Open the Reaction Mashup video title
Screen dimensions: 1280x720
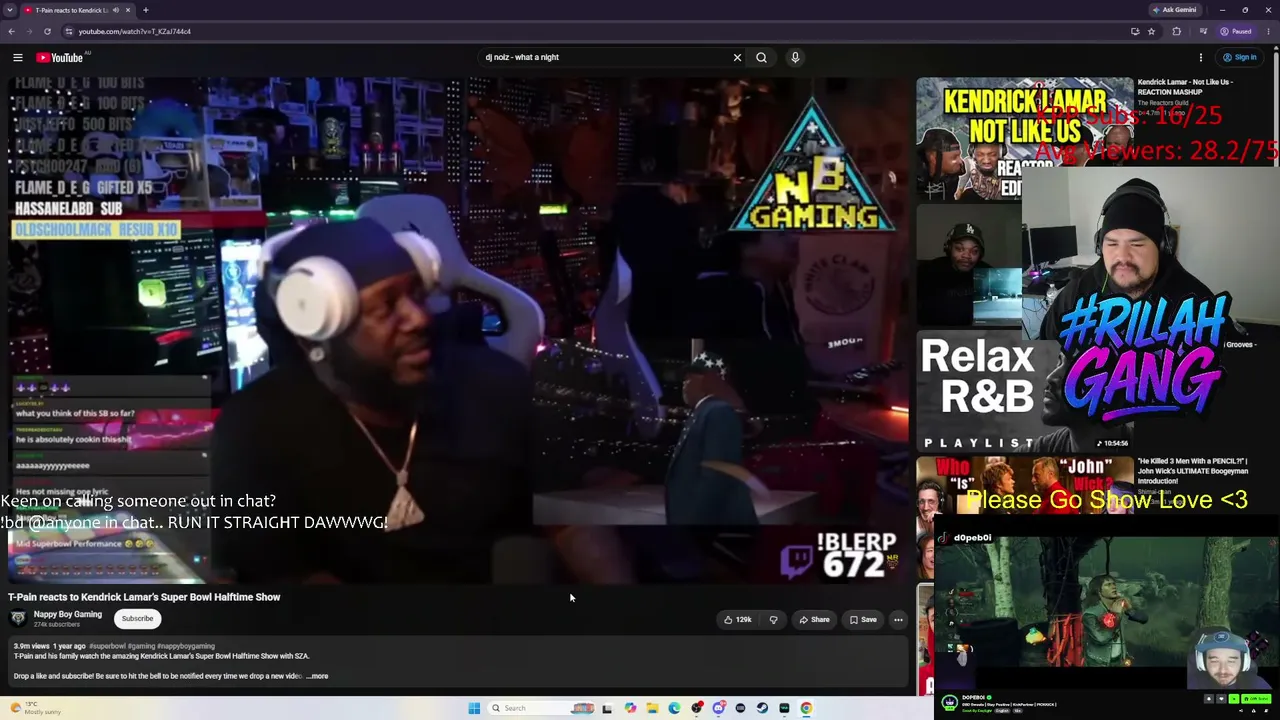pos(1185,87)
